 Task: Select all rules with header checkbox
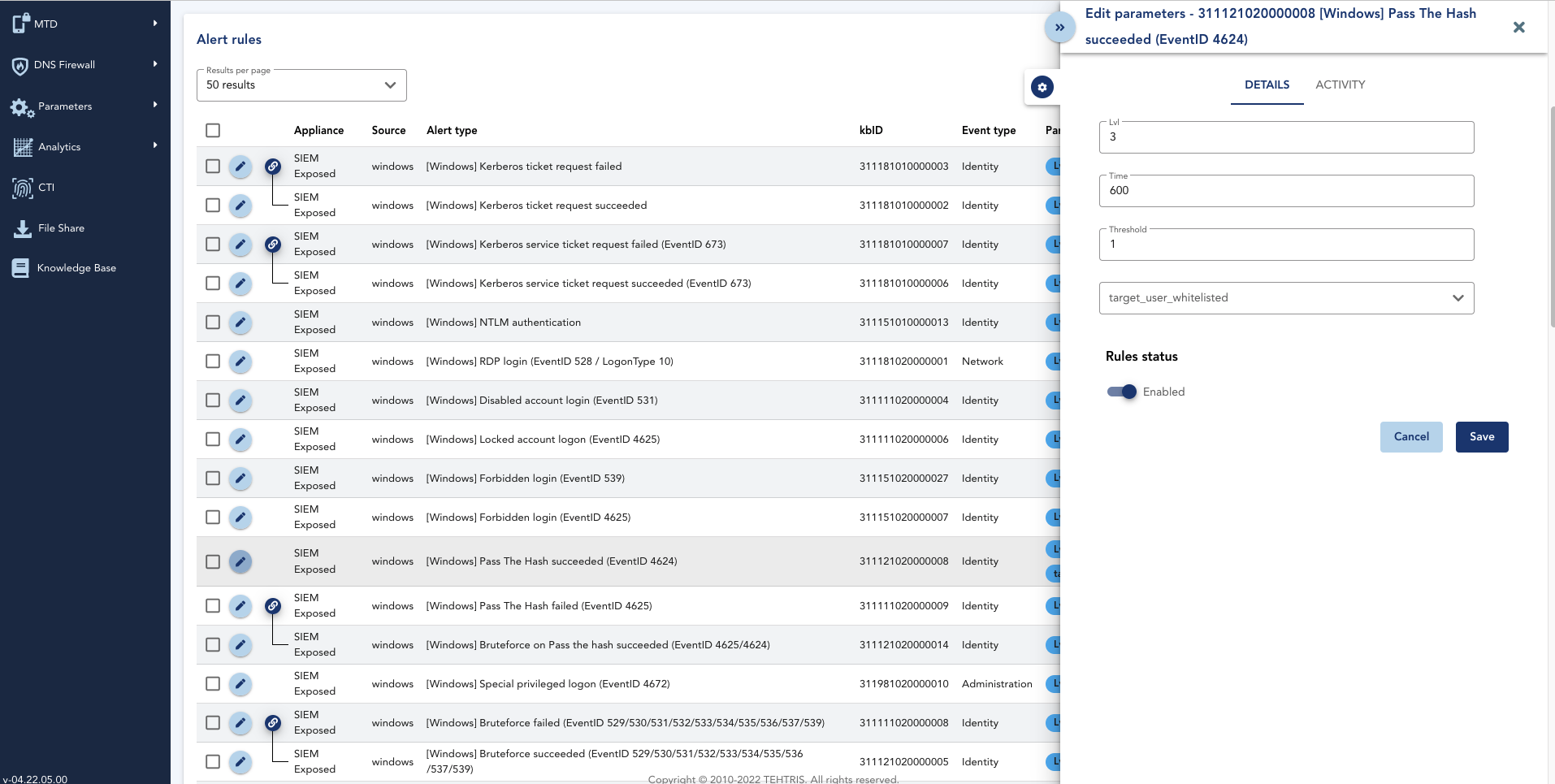213,130
